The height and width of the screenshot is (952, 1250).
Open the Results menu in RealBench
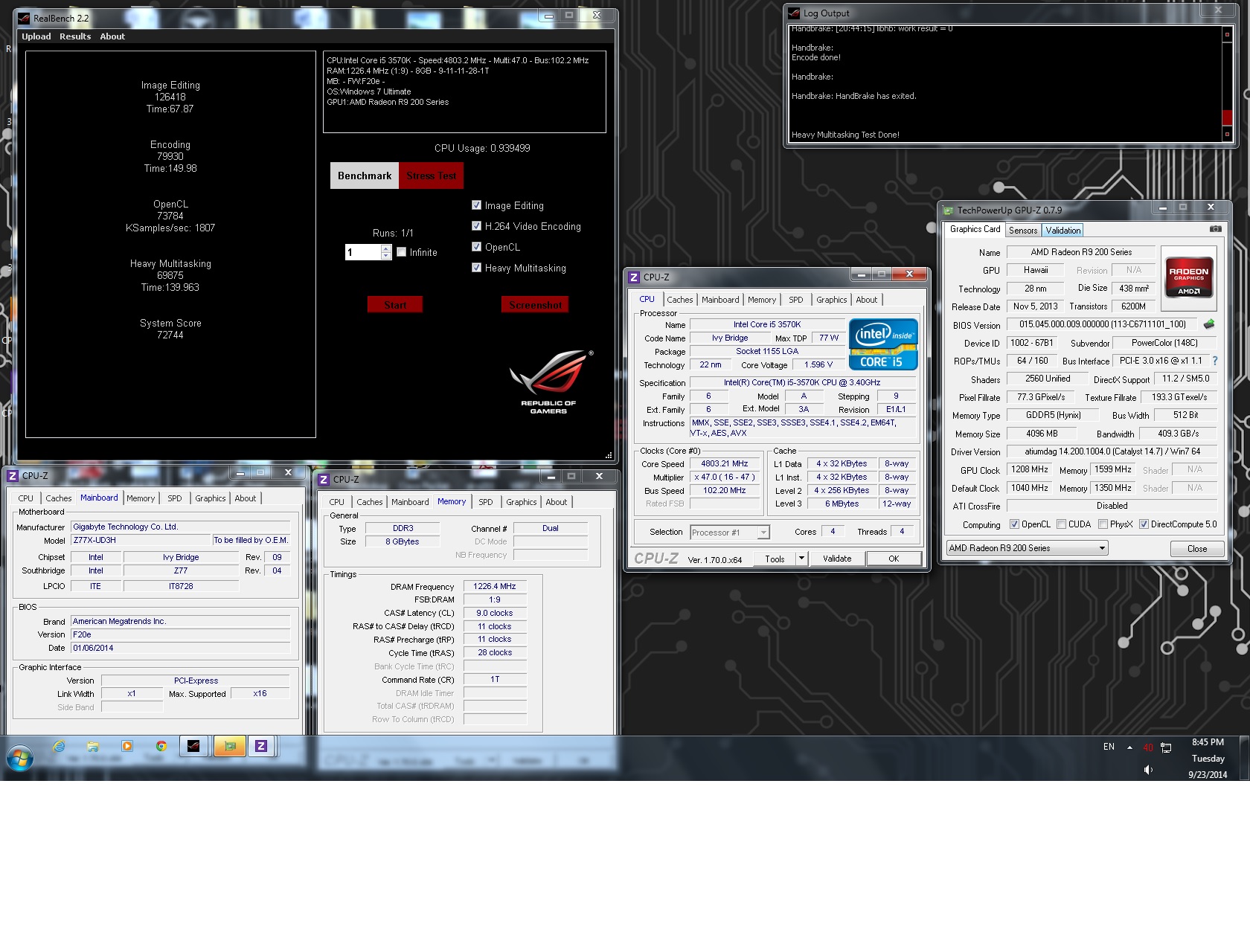click(x=75, y=36)
